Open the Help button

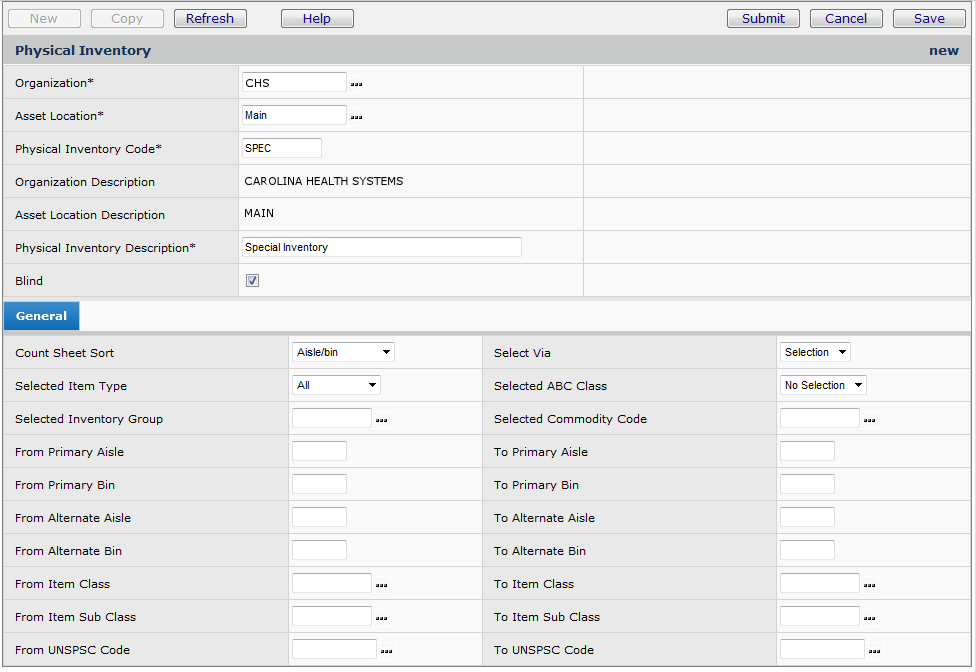[317, 18]
